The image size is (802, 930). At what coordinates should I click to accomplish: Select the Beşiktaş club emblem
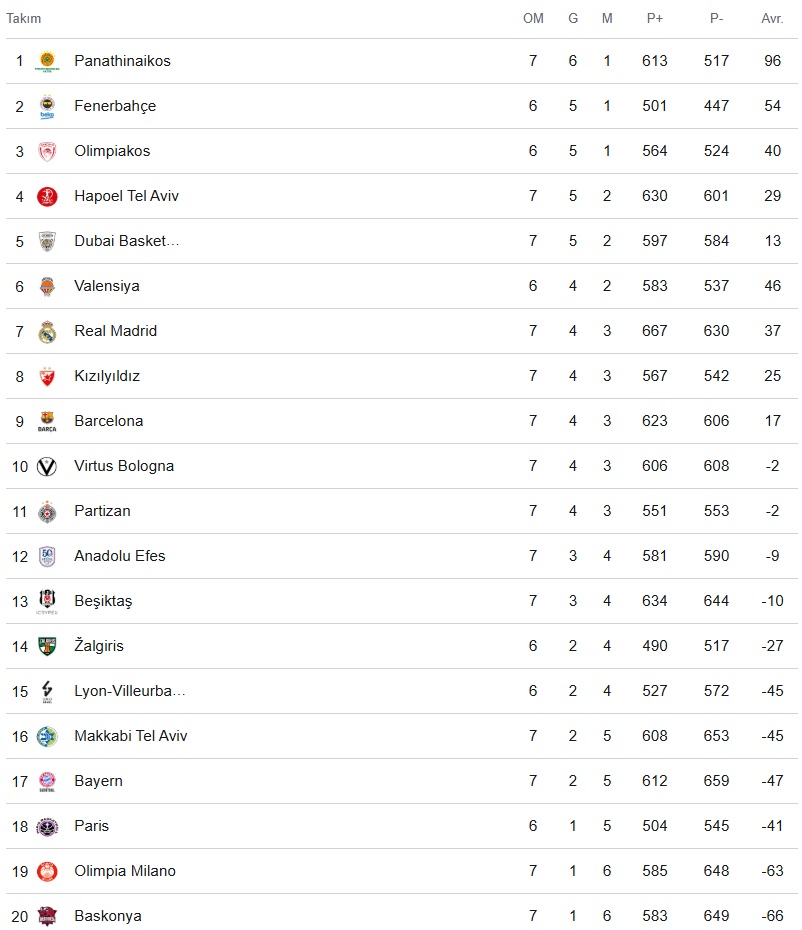point(47,601)
